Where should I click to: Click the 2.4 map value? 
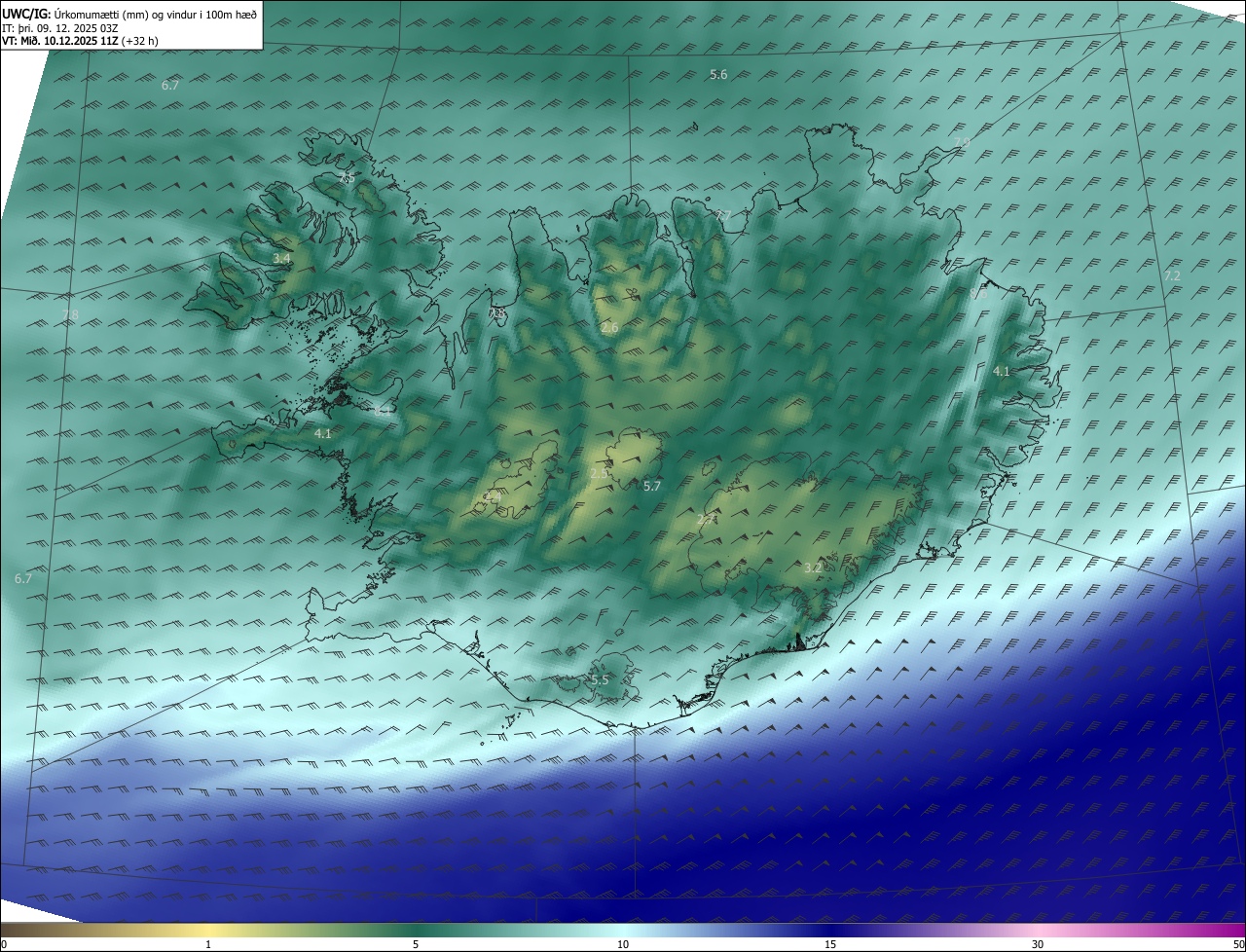492,498
